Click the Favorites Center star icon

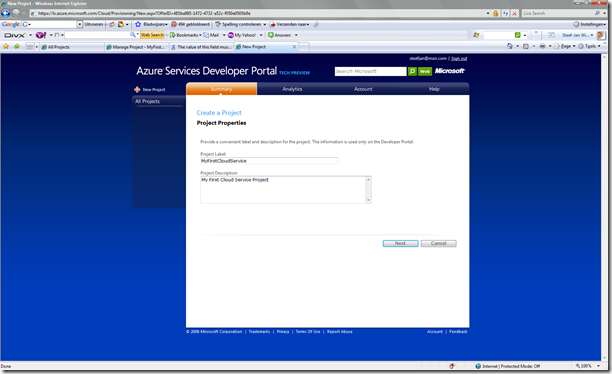point(6,46)
